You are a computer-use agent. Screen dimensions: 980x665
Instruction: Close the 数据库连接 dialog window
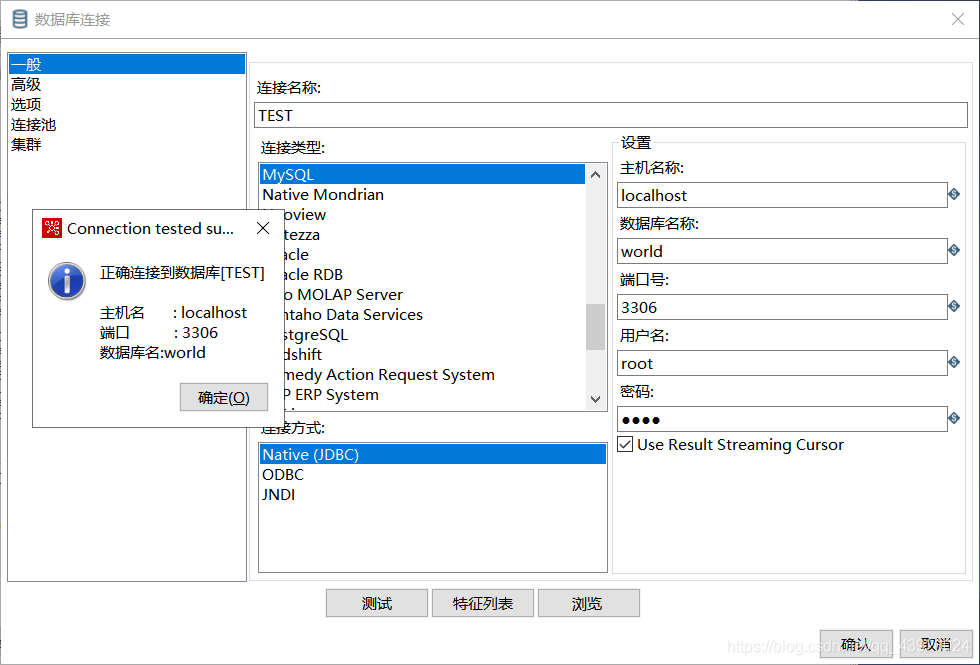pyautogui.click(x=958, y=19)
